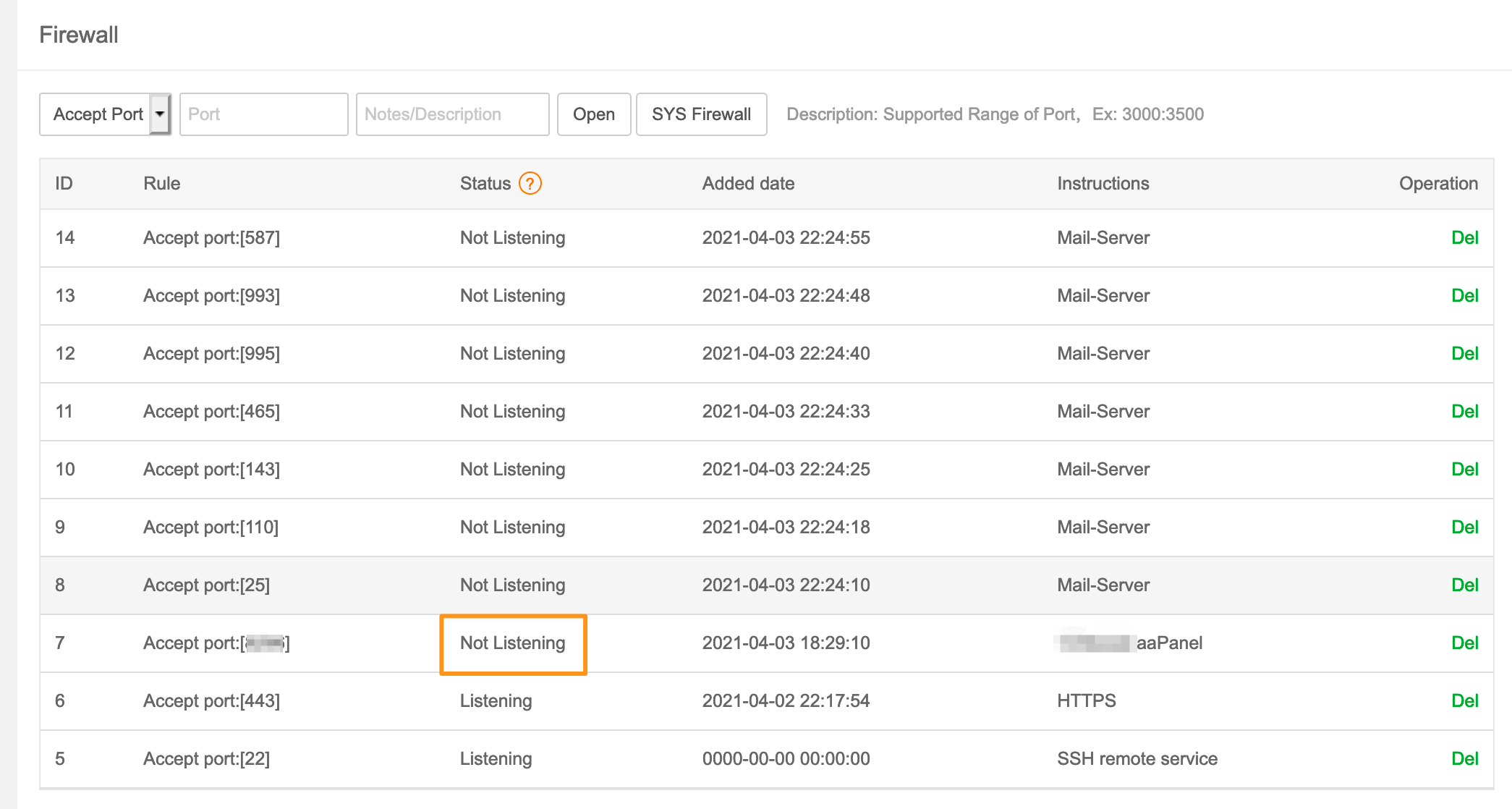Delete the port 25 rule
This screenshot has width=1512, height=809.
tap(1464, 585)
